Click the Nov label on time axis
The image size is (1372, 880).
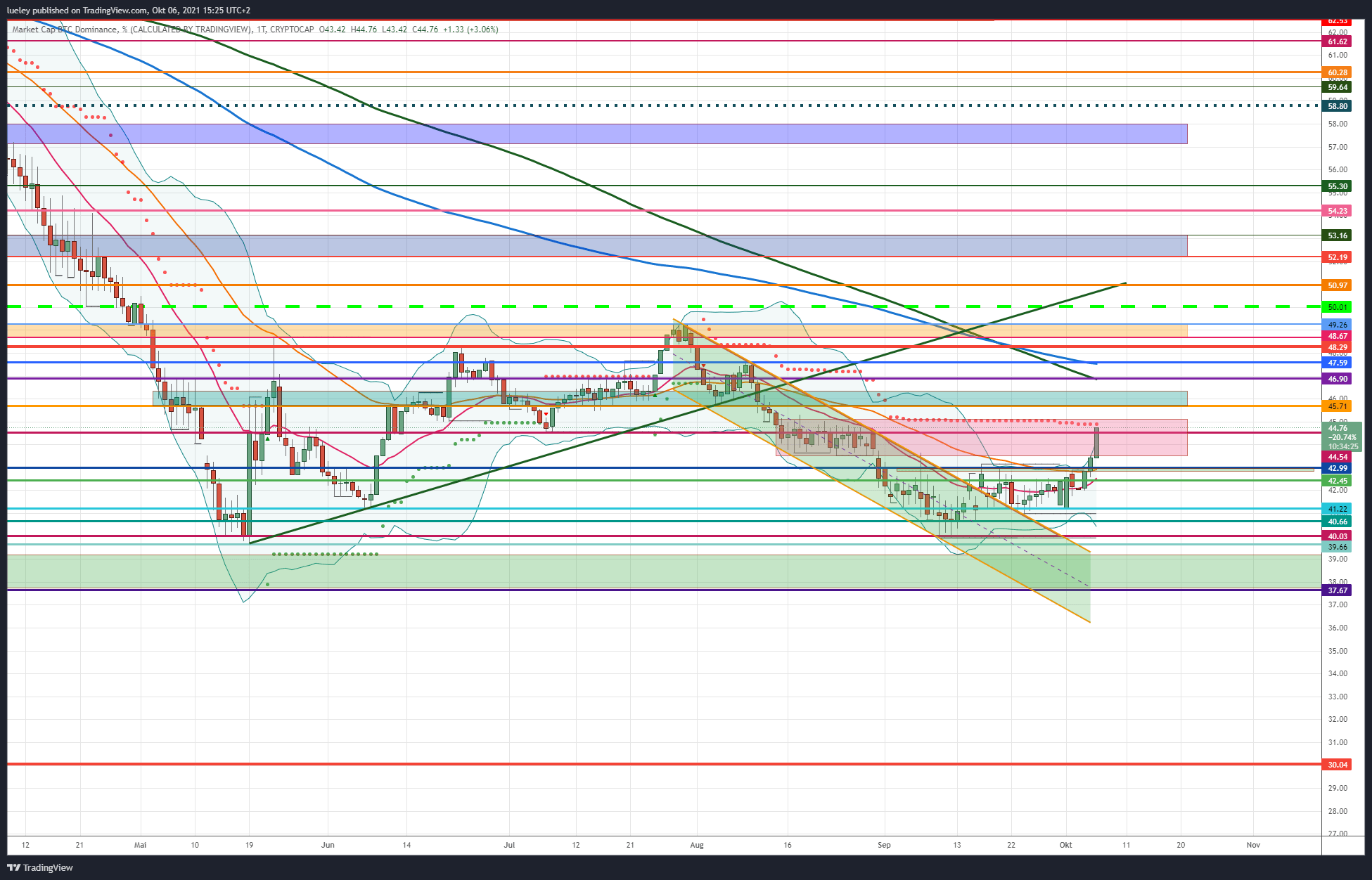1253,845
